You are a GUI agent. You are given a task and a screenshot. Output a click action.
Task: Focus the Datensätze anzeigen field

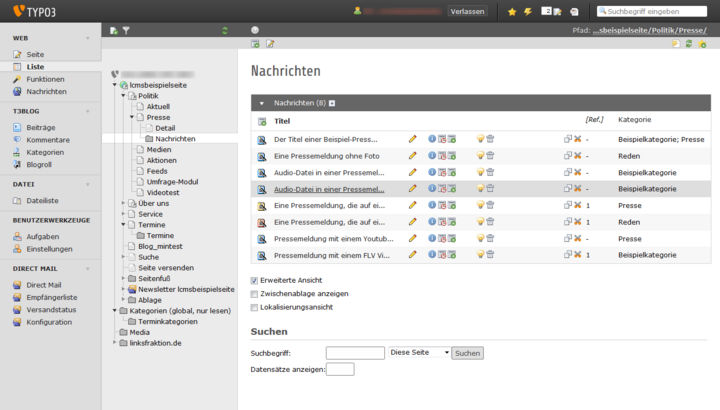tap(340, 369)
